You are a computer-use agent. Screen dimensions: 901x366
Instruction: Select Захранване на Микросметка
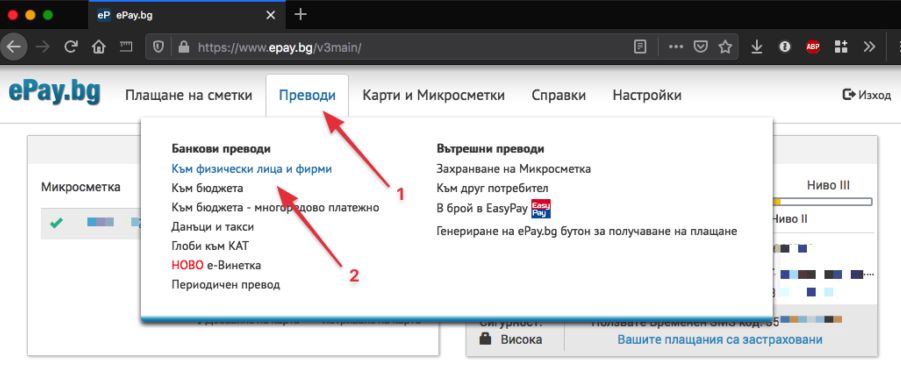point(514,169)
